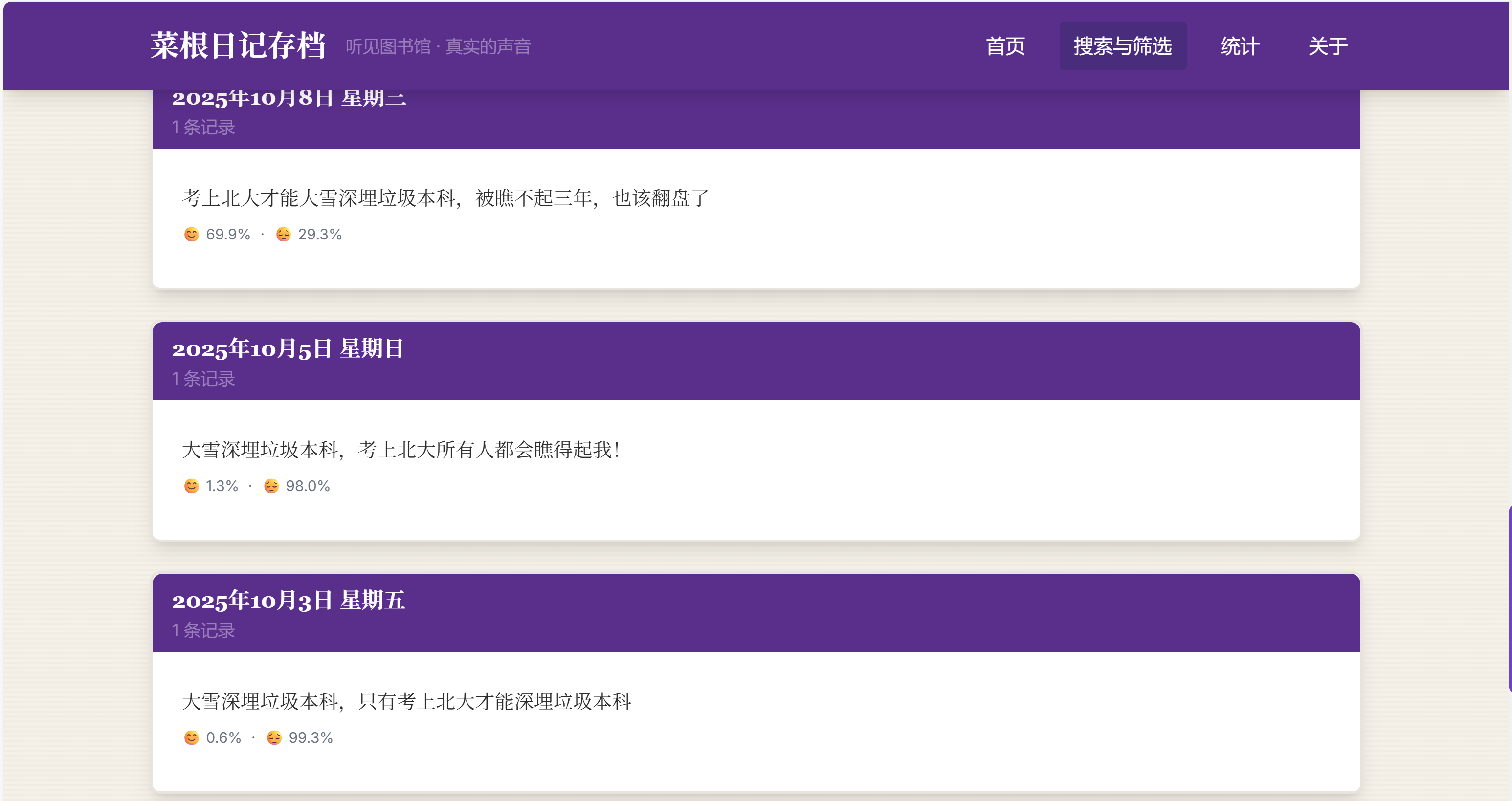Open the entry ending 都会瞧得起我！
This screenshot has height=801, width=1512.
[x=401, y=450]
